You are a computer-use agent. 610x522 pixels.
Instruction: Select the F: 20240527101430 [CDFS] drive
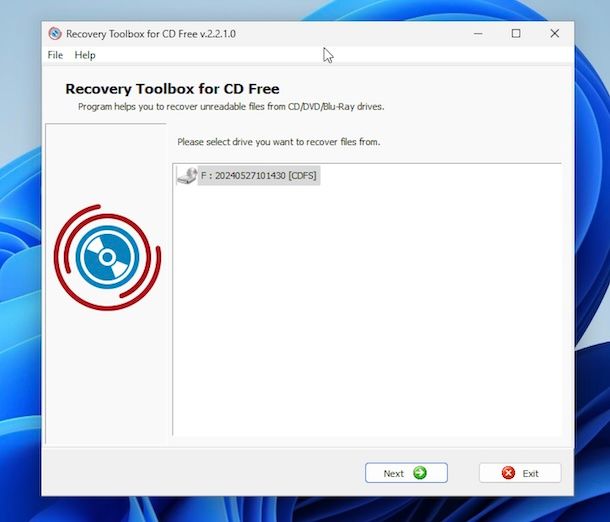coord(258,175)
